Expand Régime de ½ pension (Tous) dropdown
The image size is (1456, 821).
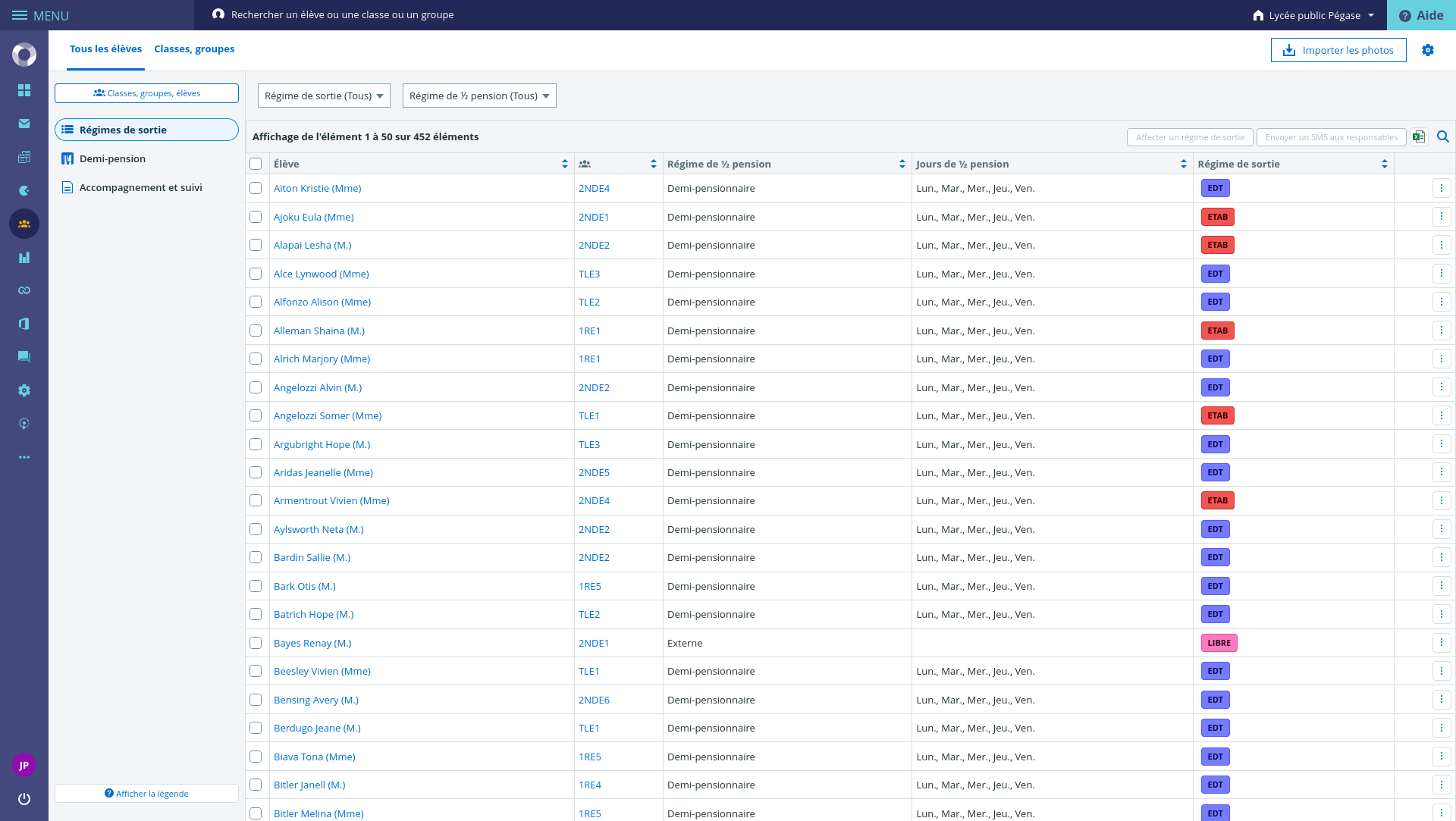[x=479, y=96]
